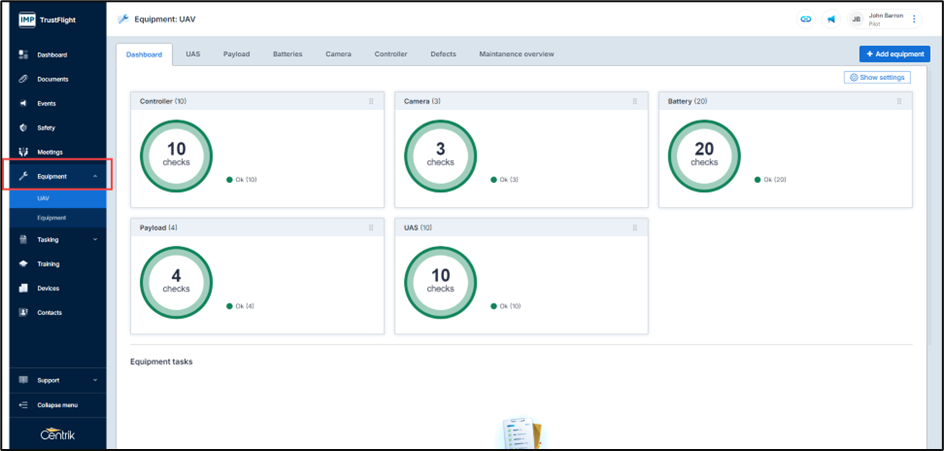Click the announcements megaphone icon in header
The image size is (944, 451).
click(831, 19)
